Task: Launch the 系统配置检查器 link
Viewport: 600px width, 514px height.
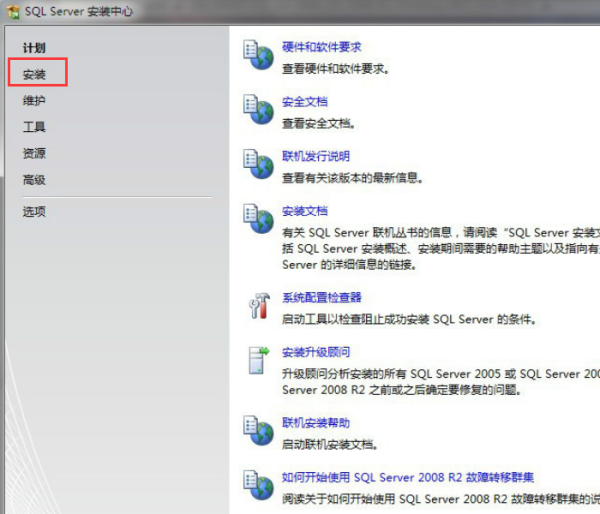Action: [x=321, y=297]
